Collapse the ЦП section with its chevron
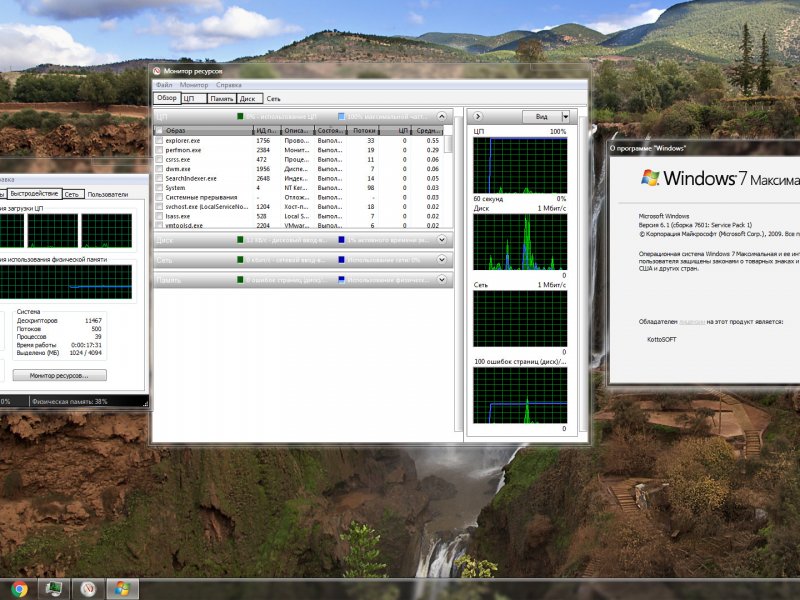This screenshot has height=600, width=800. click(x=442, y=116)
